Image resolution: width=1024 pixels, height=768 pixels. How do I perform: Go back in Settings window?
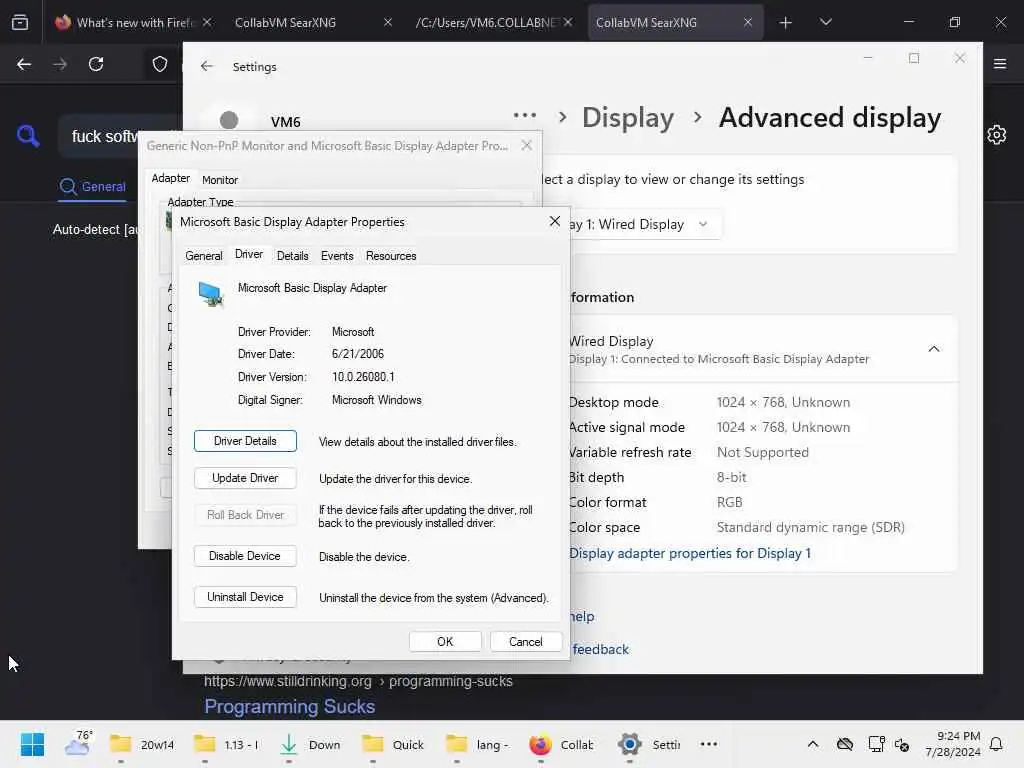pos(207,66)
